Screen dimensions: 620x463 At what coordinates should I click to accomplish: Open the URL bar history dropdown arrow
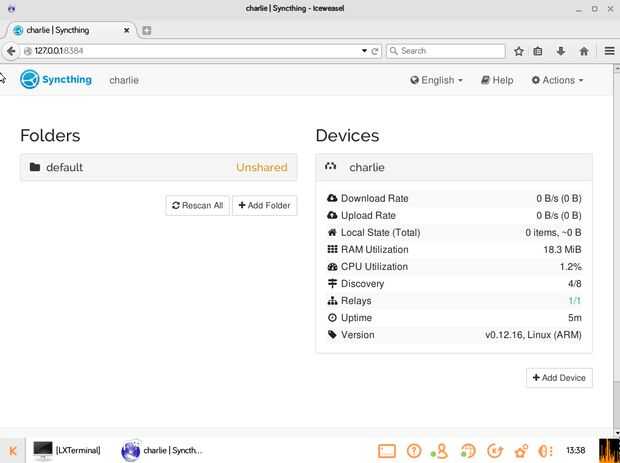(x=364, y=51)
